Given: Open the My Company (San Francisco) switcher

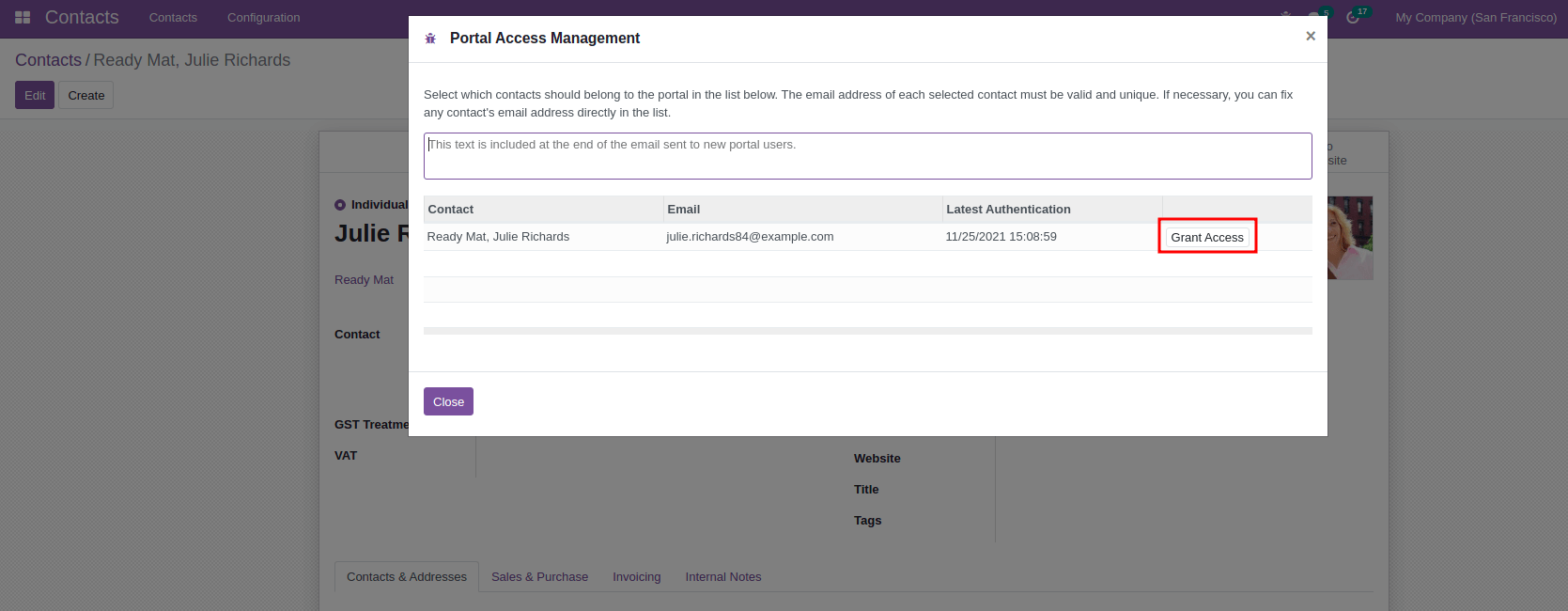Looking at the screenshot, I should (x=1475, y=18).
